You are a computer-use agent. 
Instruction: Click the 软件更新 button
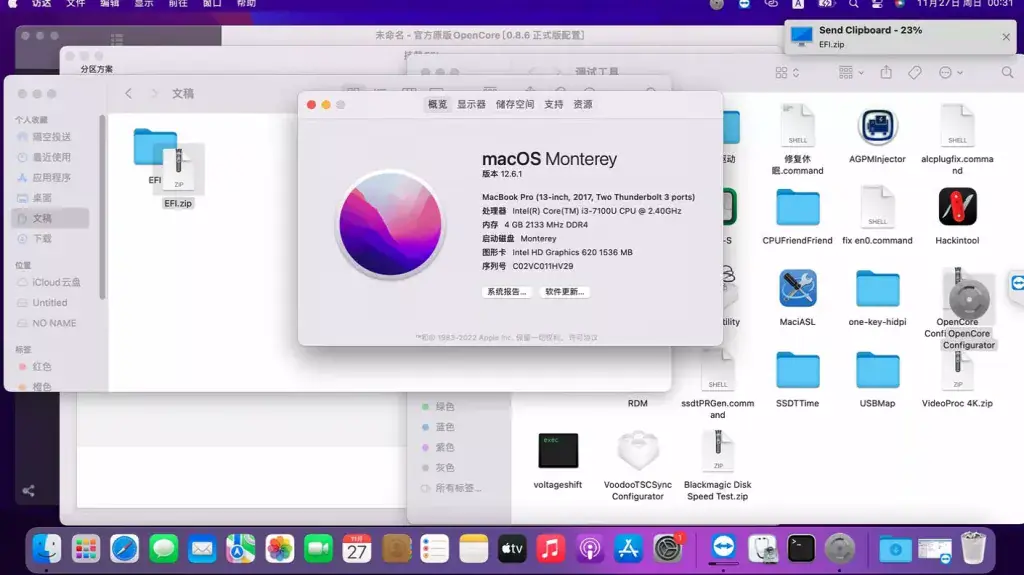(x=565, y=292)
